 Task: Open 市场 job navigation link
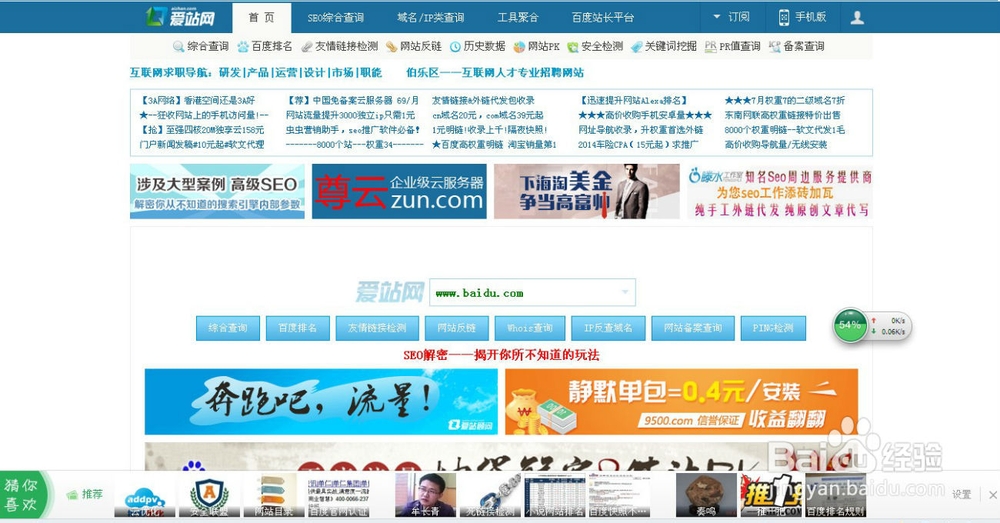click(x=342, y=73)
